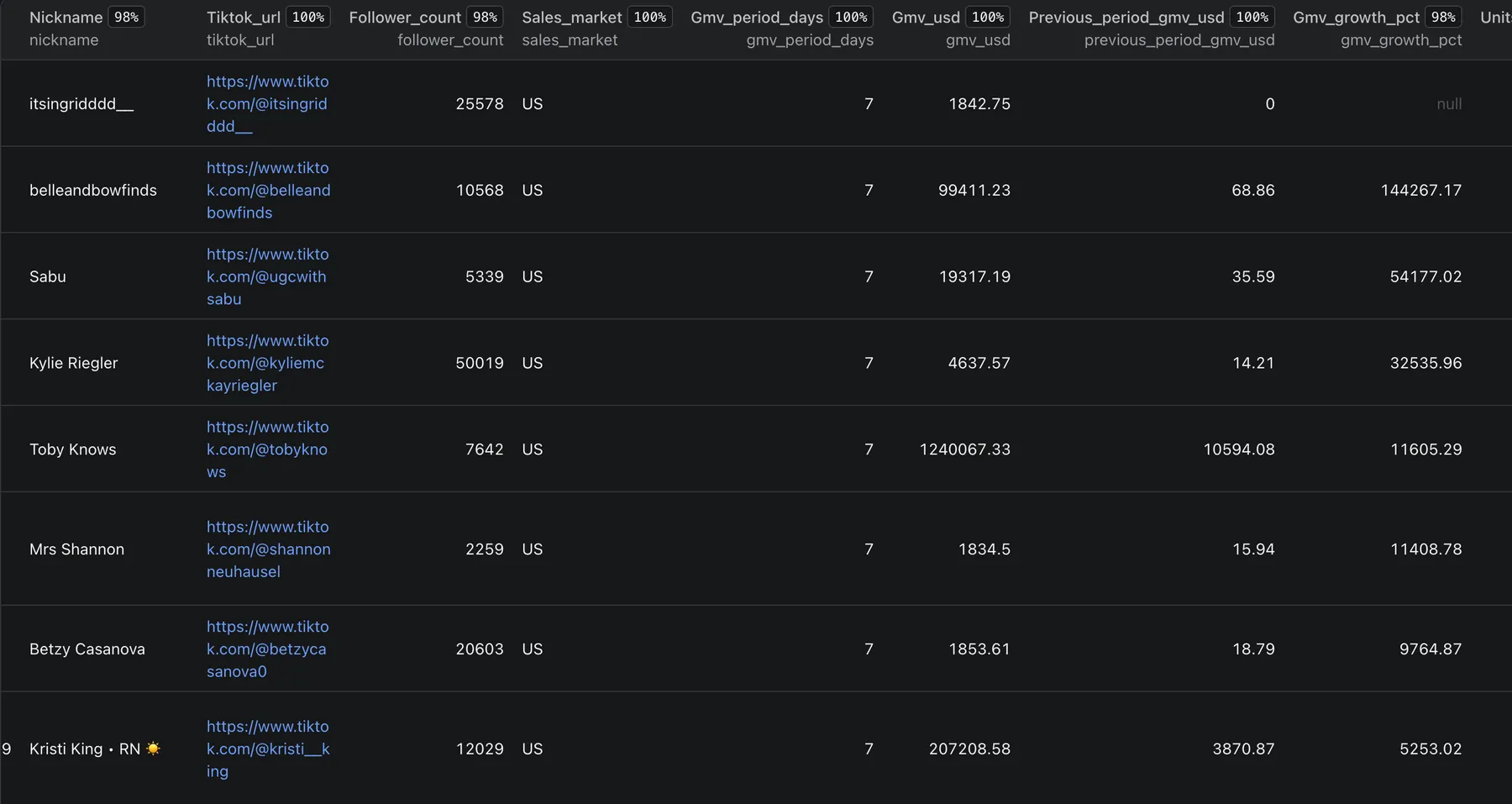Click the Gmv_period_days column header
Image resolution: width=1512 pixels, height=804 pixels.
pos(757,18)
